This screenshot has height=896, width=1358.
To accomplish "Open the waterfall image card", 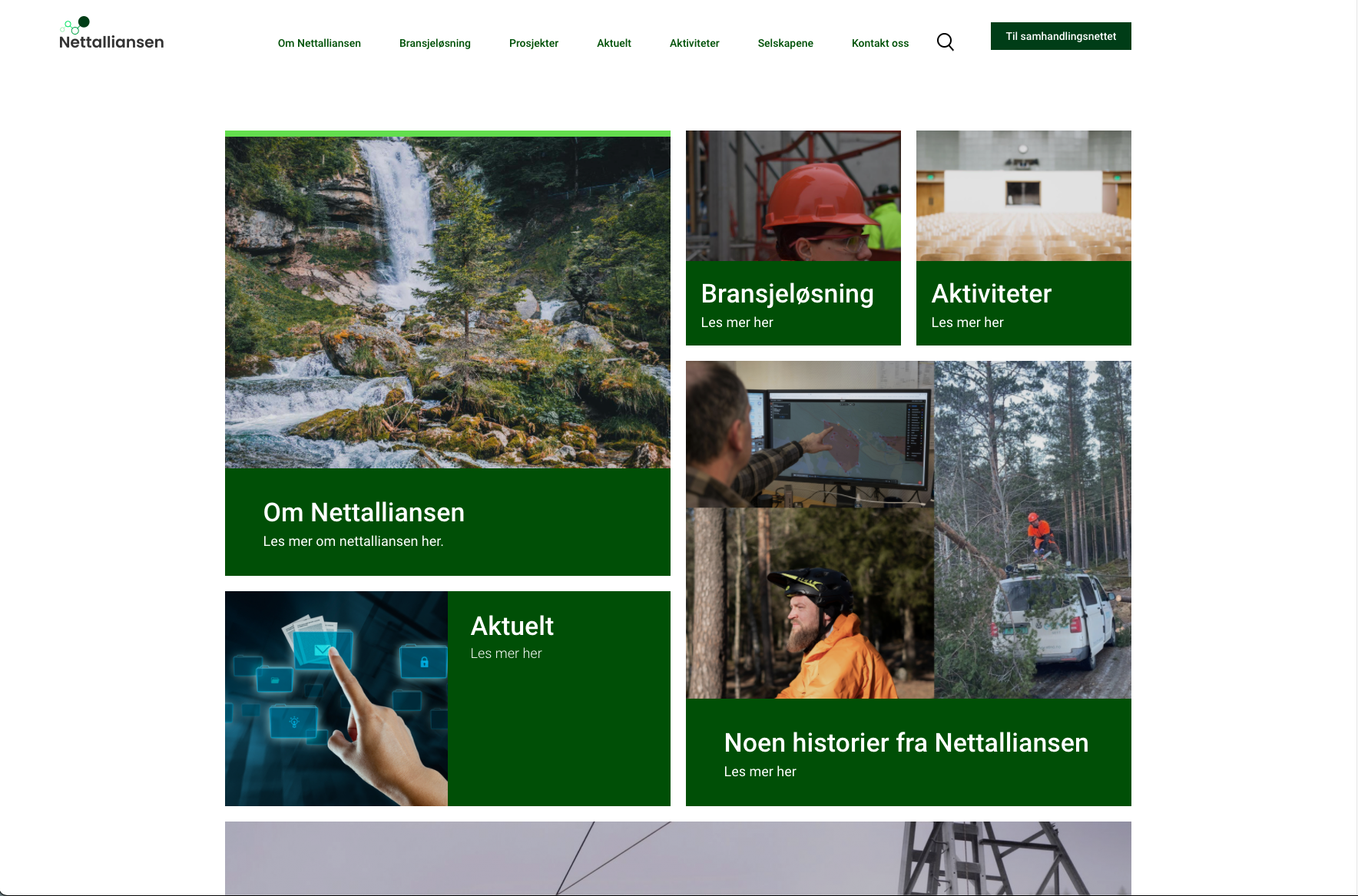I will tap(448, 302).
